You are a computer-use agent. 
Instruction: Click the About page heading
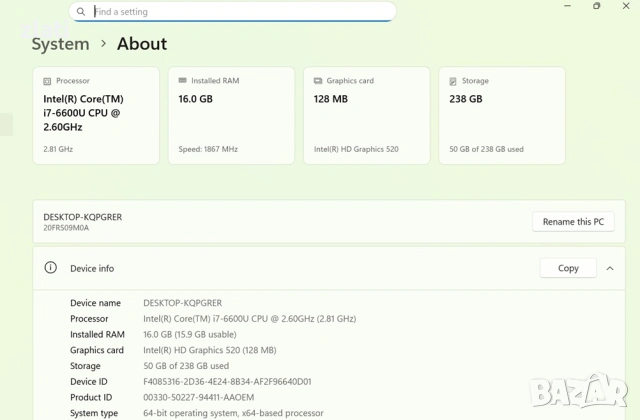click(x=142, y=44)
